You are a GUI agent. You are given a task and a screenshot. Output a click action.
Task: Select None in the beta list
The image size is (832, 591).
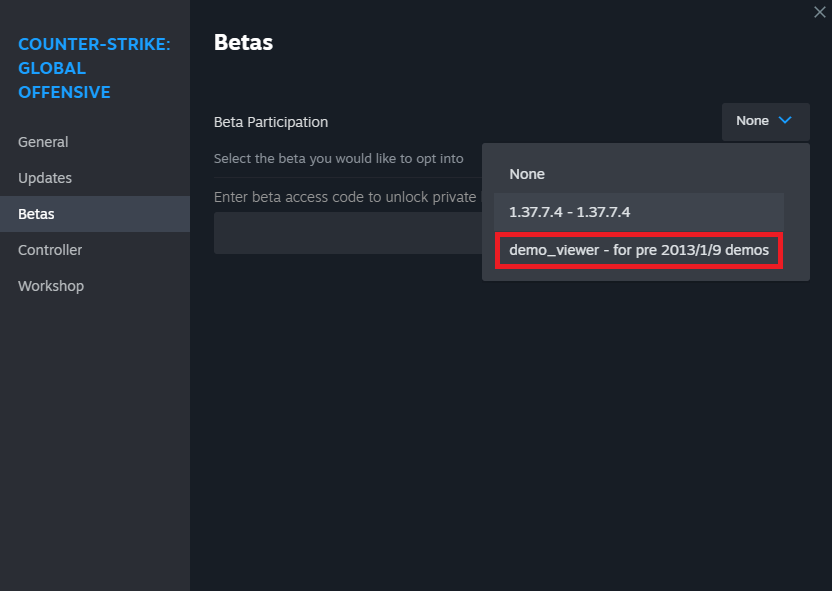[527, 174]
